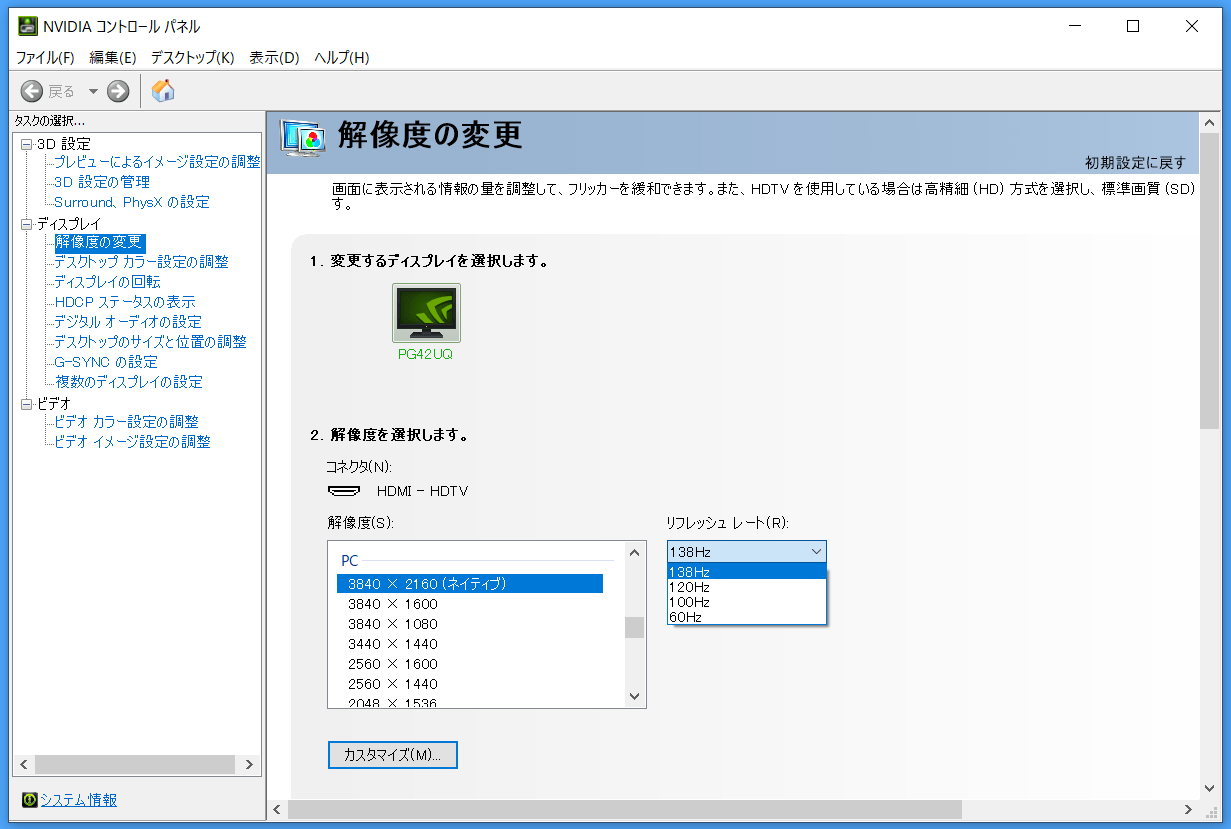Click the refresh rate combo box showing 138Hz
The height and width of the screenshot is (829, 1231).
click(x=747, y=552)
